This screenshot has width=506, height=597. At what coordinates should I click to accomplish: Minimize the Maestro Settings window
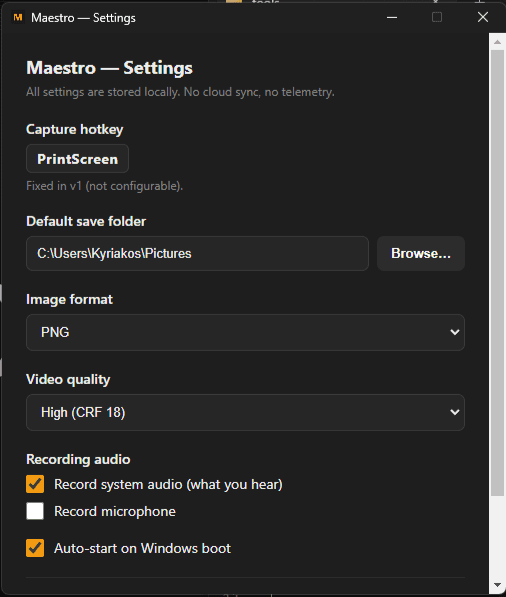[x=392, y=18]
